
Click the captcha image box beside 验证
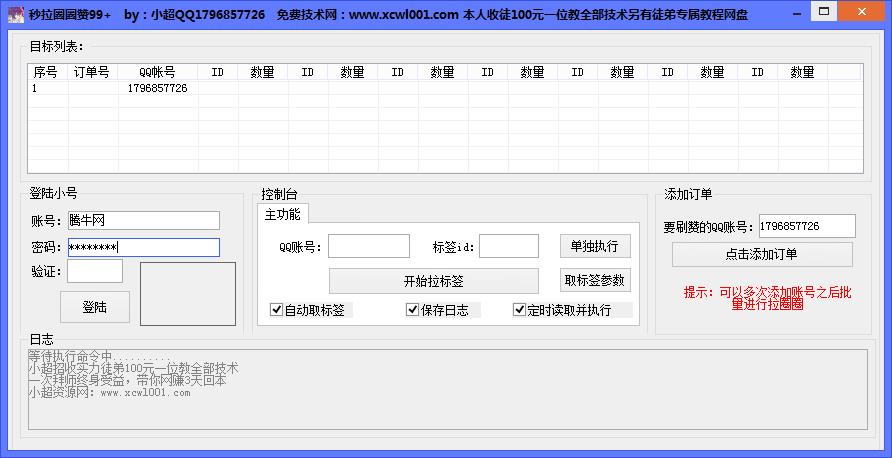(x=187, y=293)
